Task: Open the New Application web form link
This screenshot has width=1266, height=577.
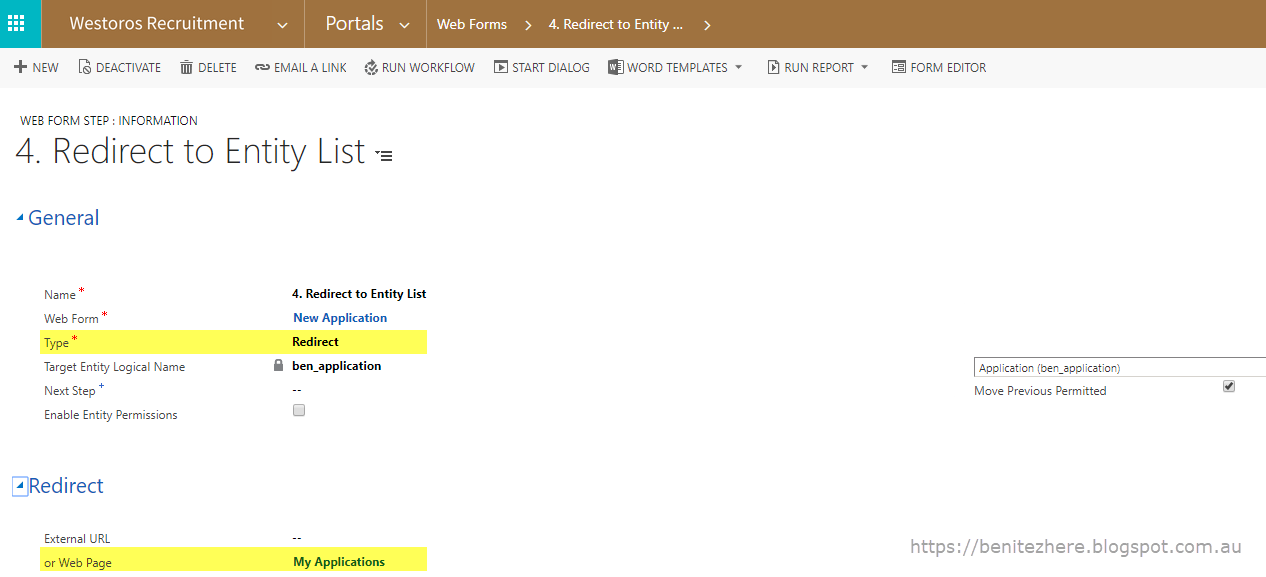Action: coord(339,317)
